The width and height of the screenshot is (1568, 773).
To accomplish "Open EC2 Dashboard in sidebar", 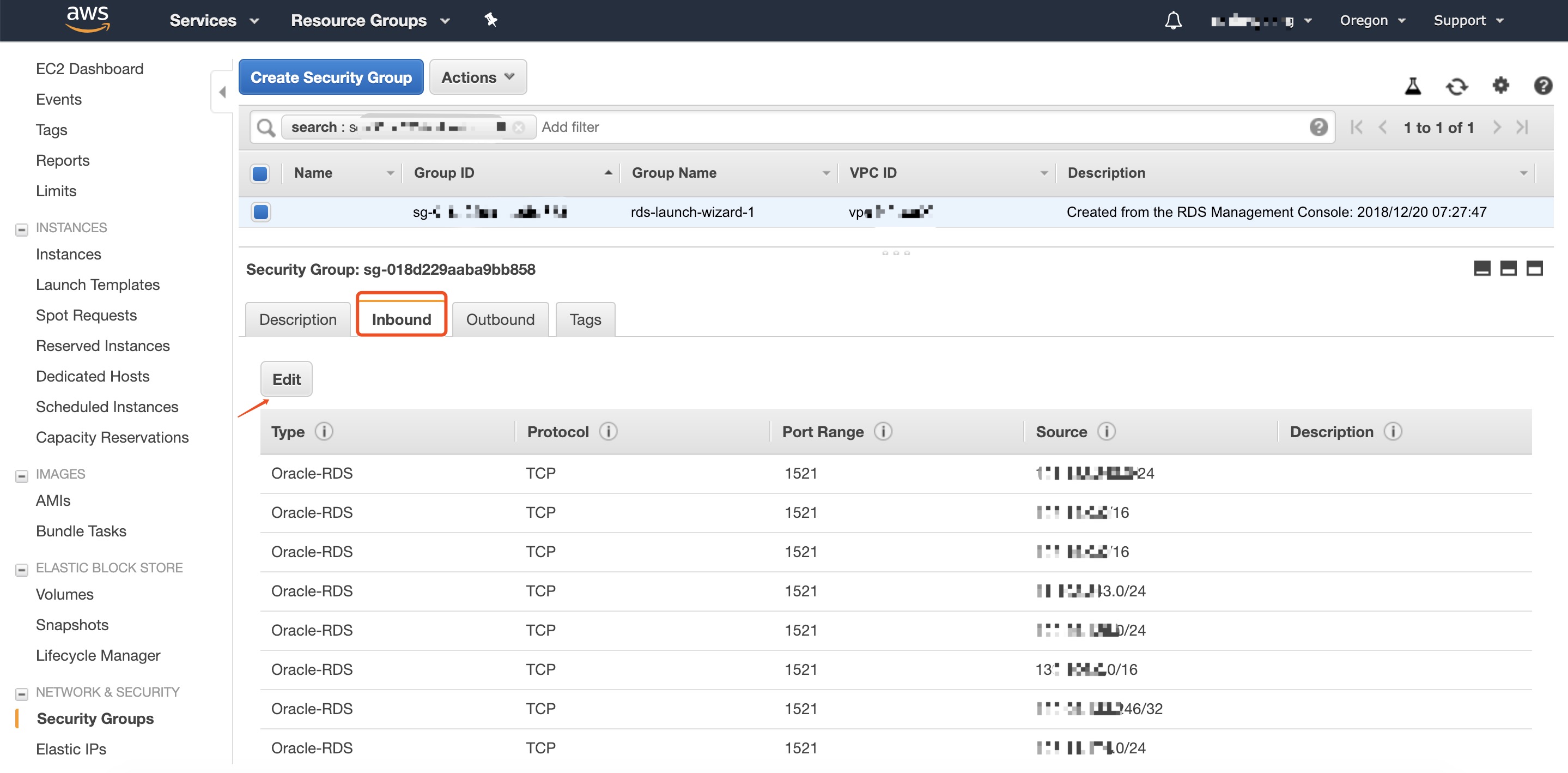I will [x=89, y=69].
